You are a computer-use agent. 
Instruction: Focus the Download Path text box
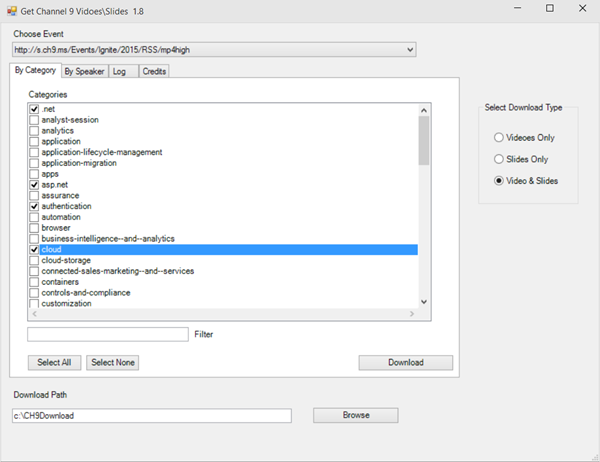(x=150, y=415)
